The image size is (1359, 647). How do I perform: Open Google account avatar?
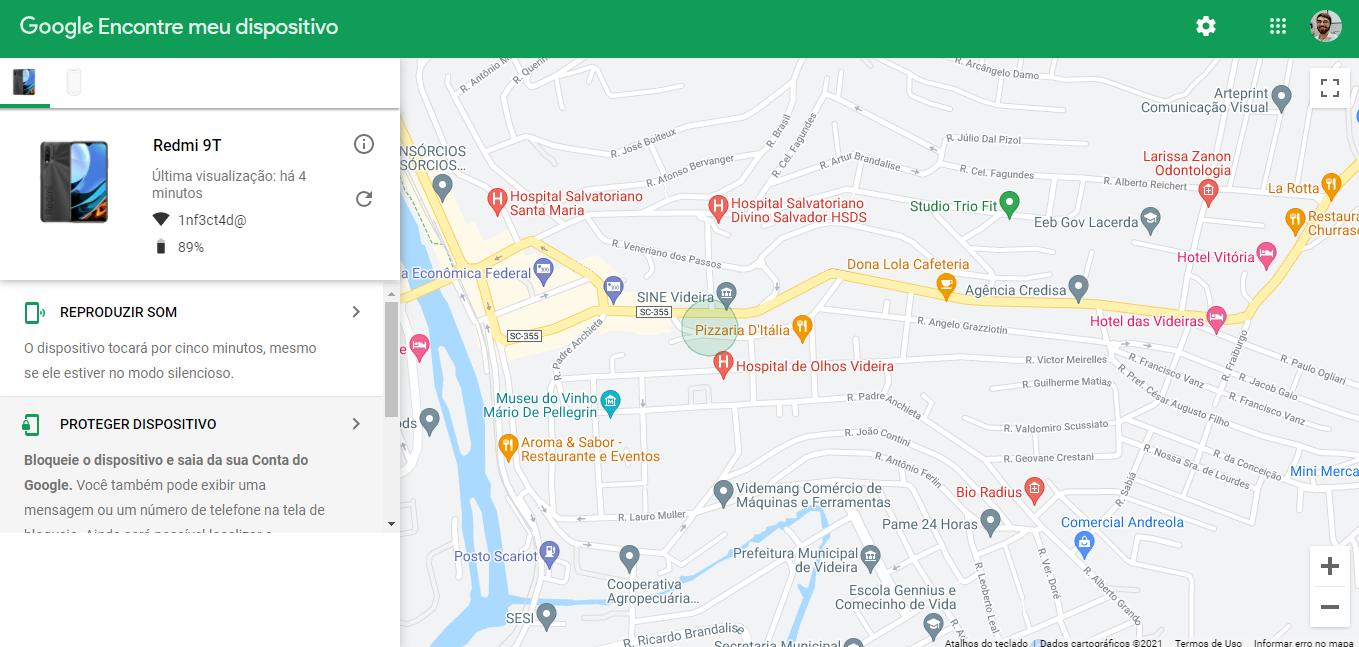click(1326, 27)
